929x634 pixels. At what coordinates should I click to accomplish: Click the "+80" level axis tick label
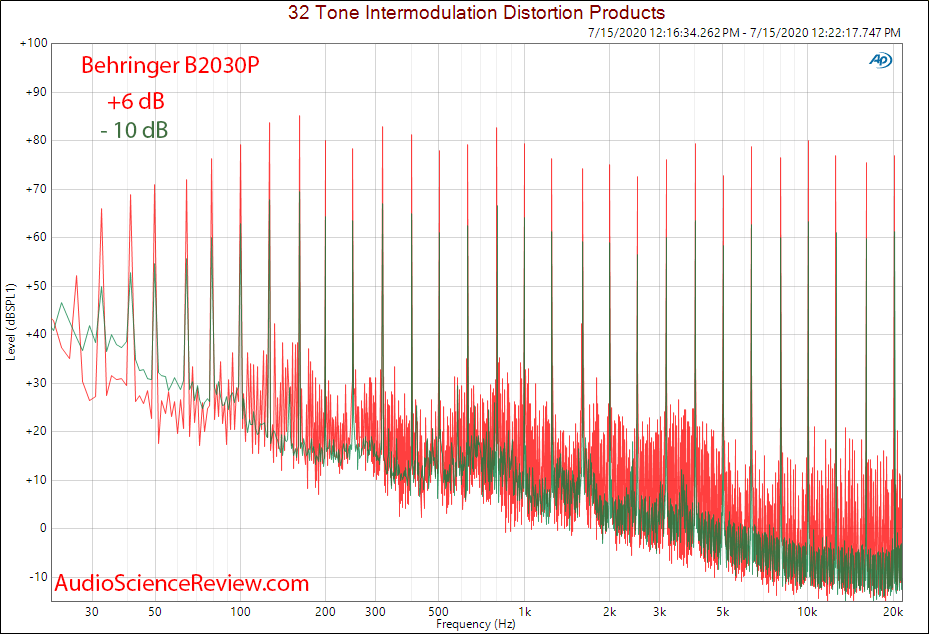tap(36, 140)
